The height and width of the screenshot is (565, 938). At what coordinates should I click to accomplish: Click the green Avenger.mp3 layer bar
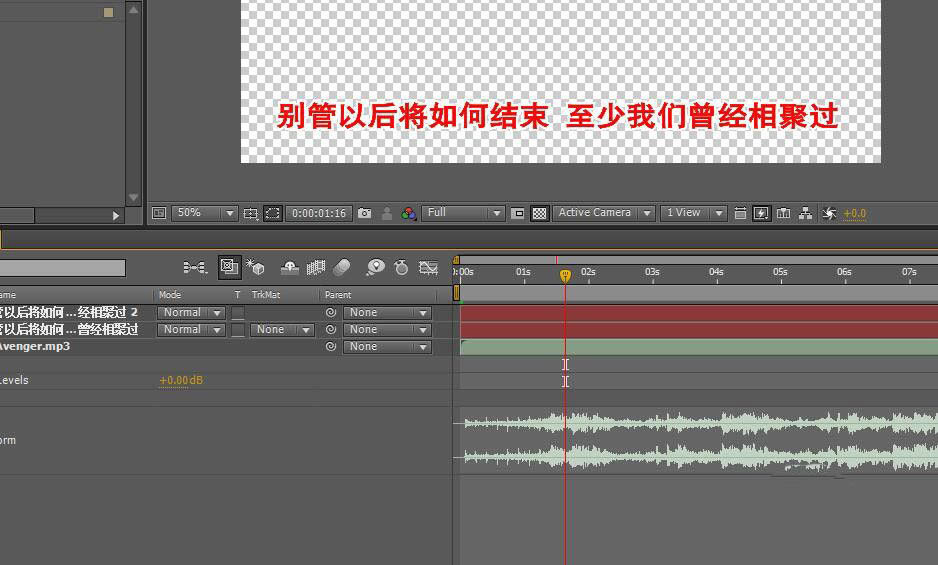tap(699, 347)
